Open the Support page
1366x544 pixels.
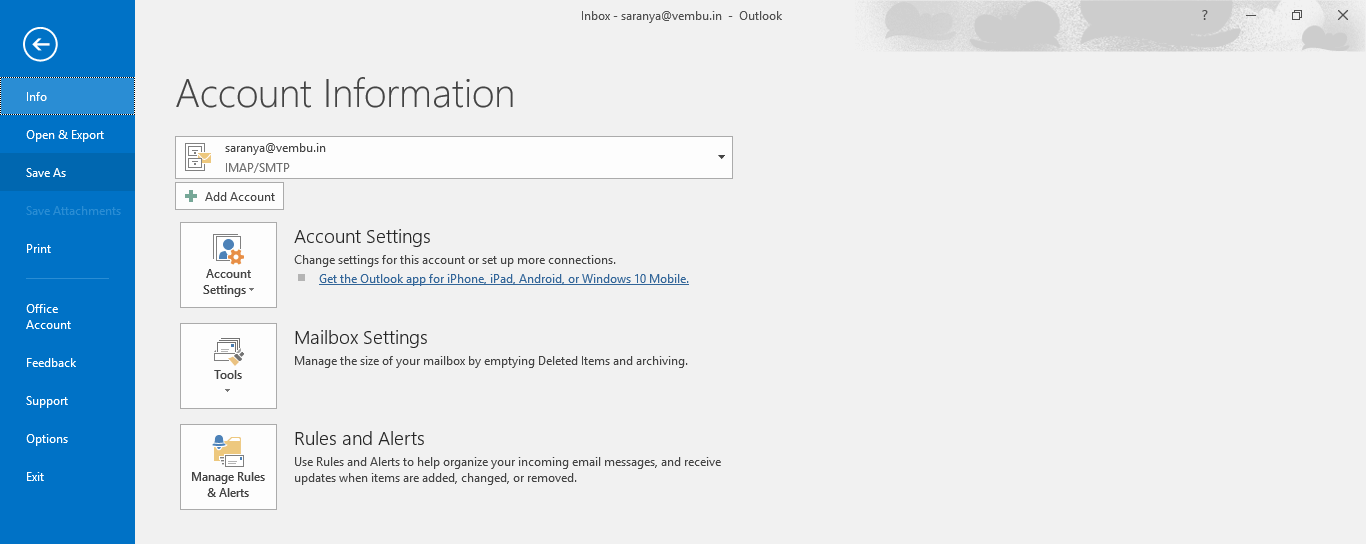[67, 401]
